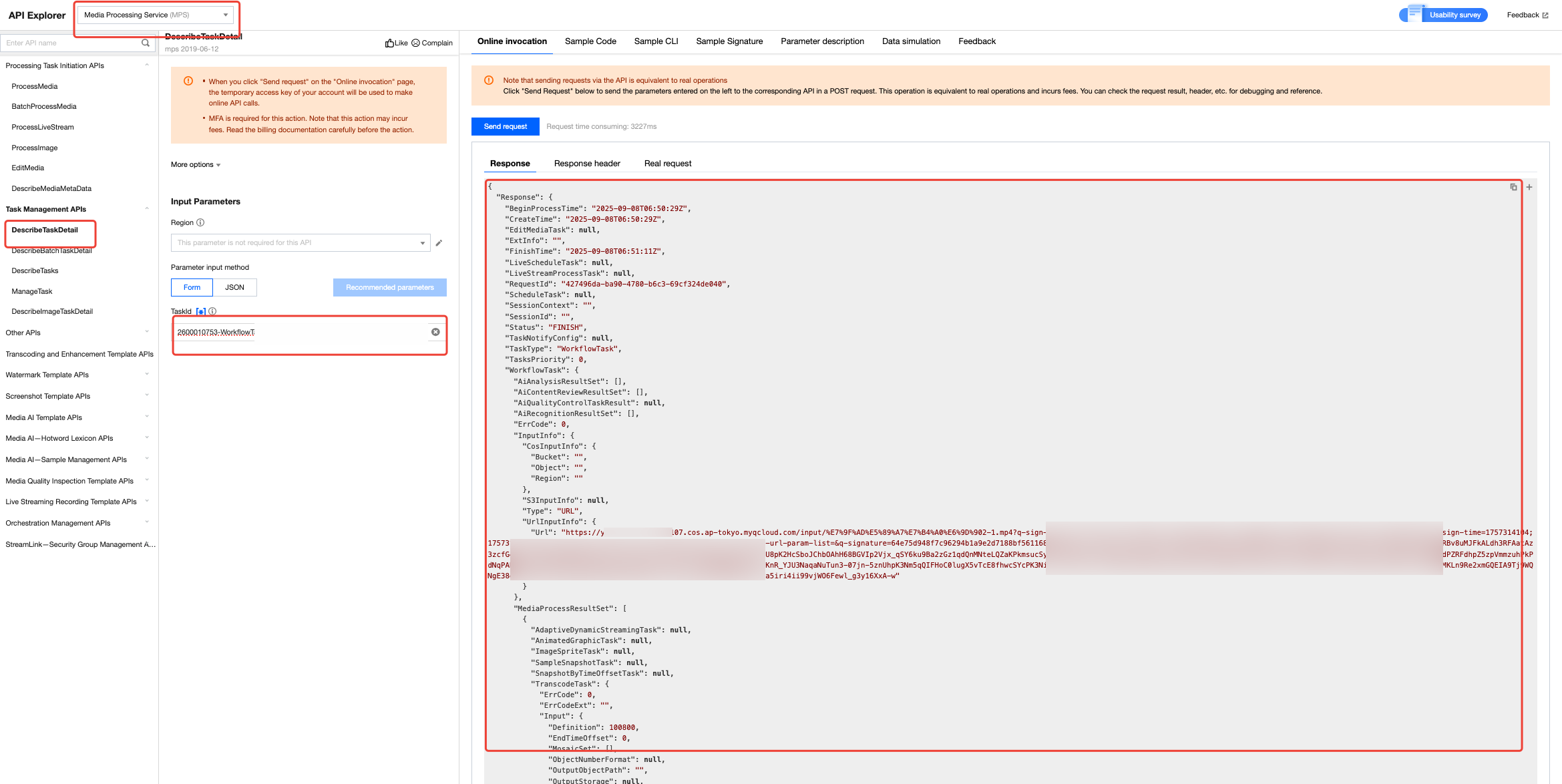
Task: Open the Response header tab
Action: pyautogui.click(x=587, y=164)
